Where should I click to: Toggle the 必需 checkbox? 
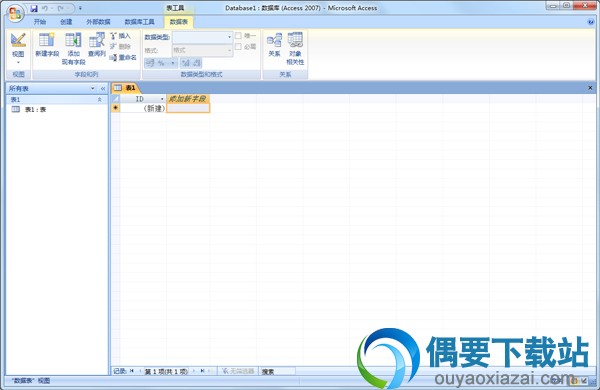click(x=238, y=46)
